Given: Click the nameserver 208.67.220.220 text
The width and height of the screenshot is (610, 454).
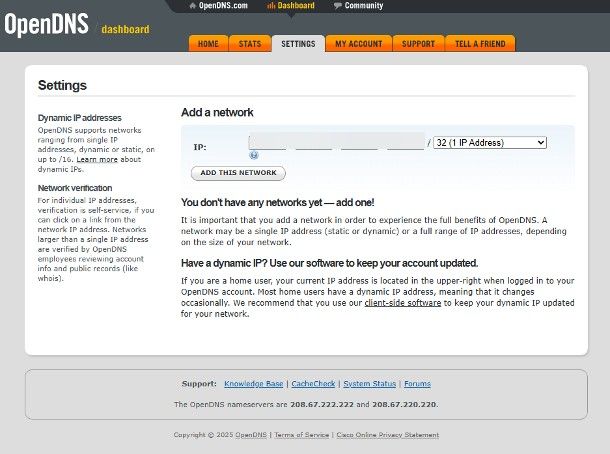Looking at the screenshot, I should pyautogui.click(x=404, y=404).
